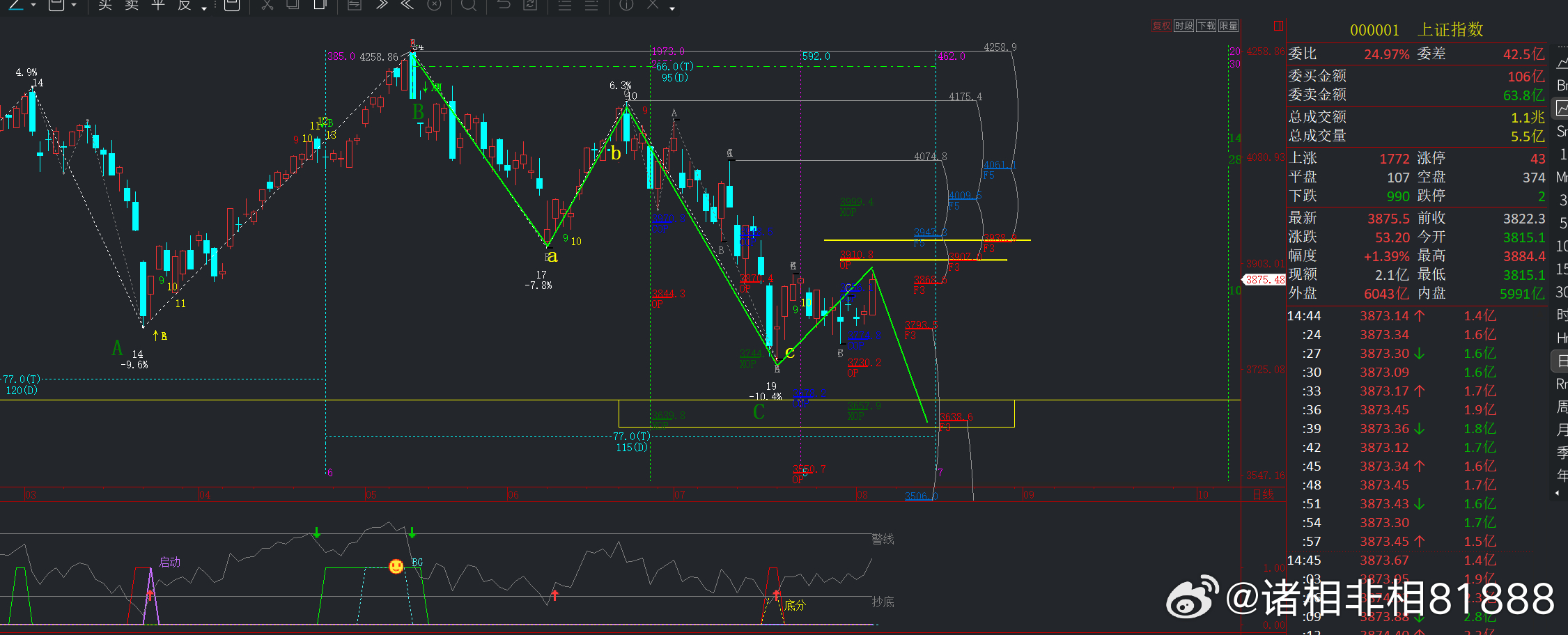Toggle the 限量 limit option
This screenshot has height=635, width=1568.
point(1228,26)
